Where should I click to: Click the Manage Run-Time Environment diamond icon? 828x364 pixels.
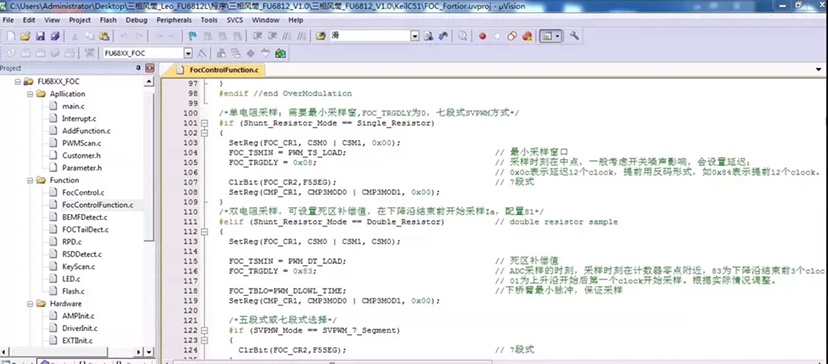[x=250, y=53]
